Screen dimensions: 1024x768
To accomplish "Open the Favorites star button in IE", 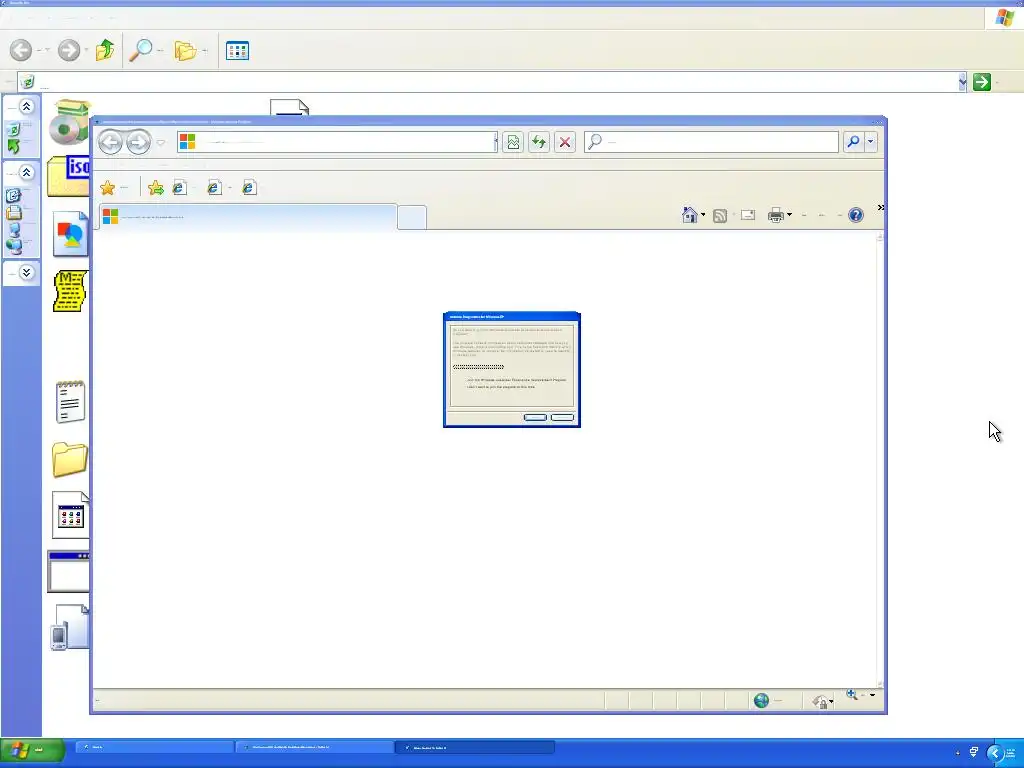I will (x=108, y=188).
